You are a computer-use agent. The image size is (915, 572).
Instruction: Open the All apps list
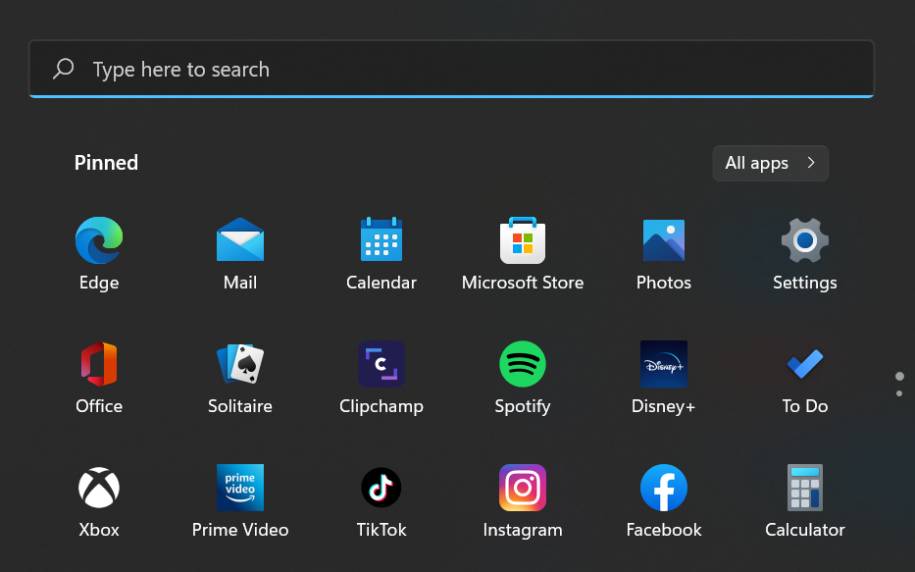click(x=770, y=163)
